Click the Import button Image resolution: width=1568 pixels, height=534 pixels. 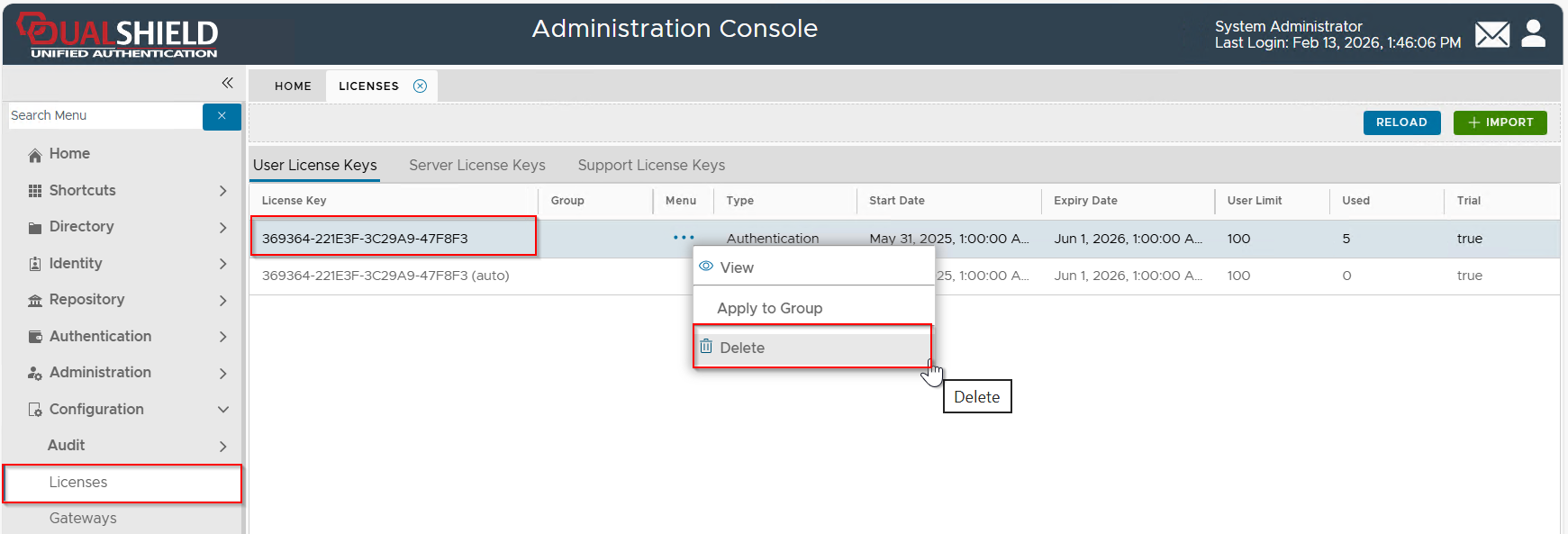pos(1500,122)
